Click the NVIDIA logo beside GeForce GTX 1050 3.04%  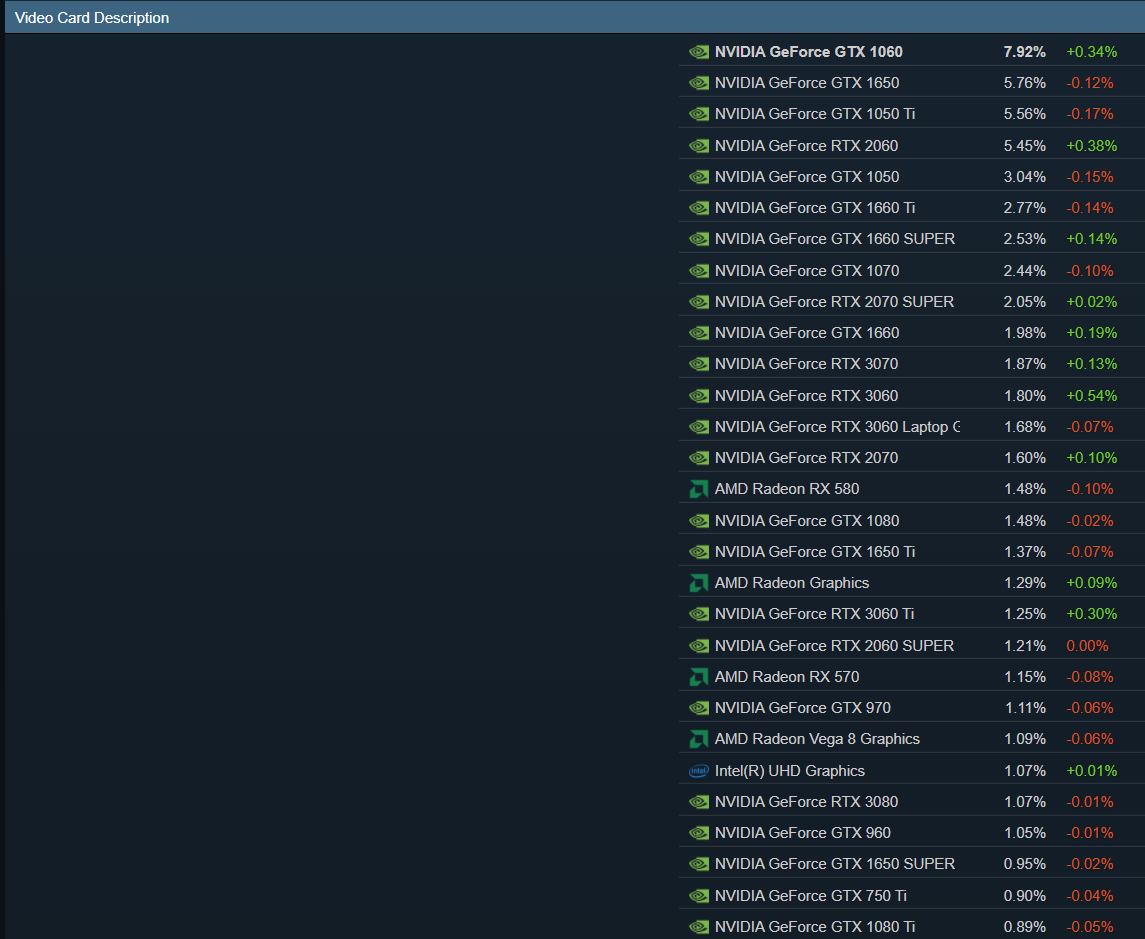click(699, 177)
